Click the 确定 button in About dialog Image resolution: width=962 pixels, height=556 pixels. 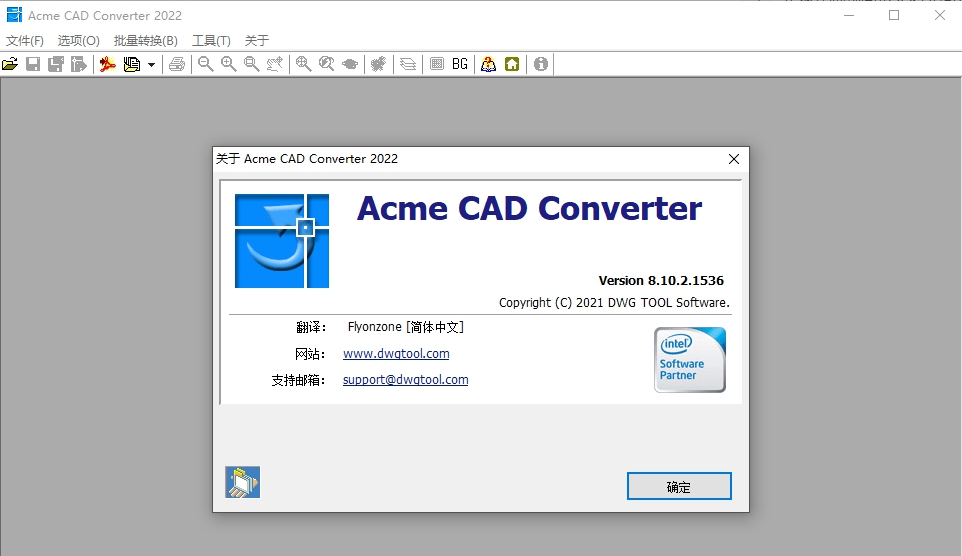[x=679, y=487]
